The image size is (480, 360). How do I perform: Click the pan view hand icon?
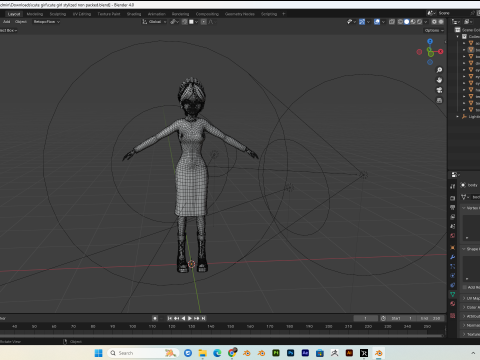pyautogui.click(x=439, y=80)
